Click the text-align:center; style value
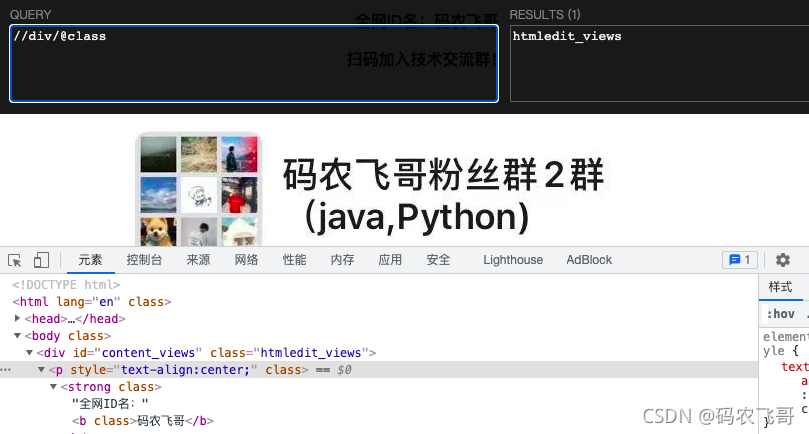 pyautogui.click(x=185, y=370)
